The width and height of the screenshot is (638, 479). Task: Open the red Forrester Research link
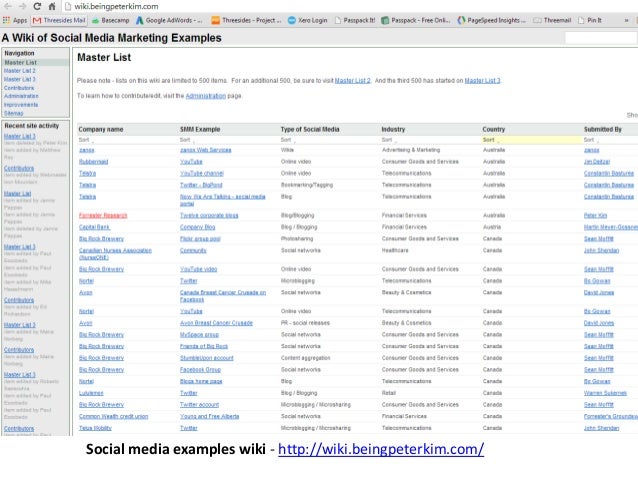pyautogui.click(x=103, y=216)
